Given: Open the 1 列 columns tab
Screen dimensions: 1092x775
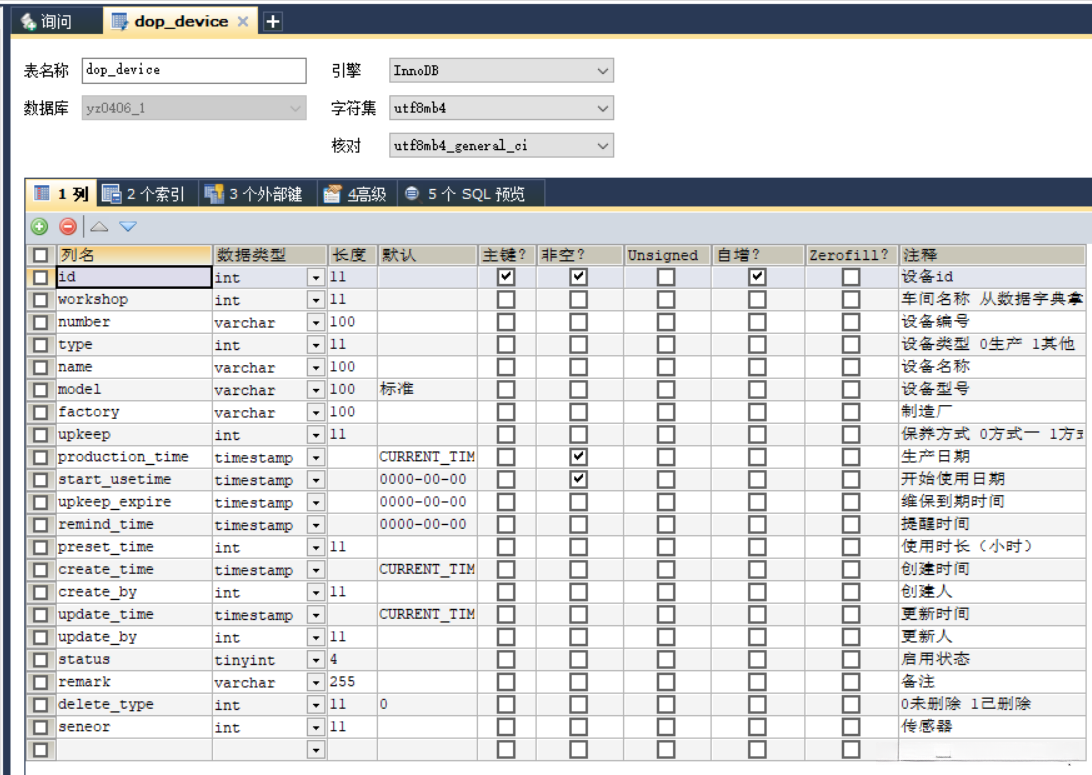Looking at the screenshot, I should pyautogui.click(x=61, y=194).
